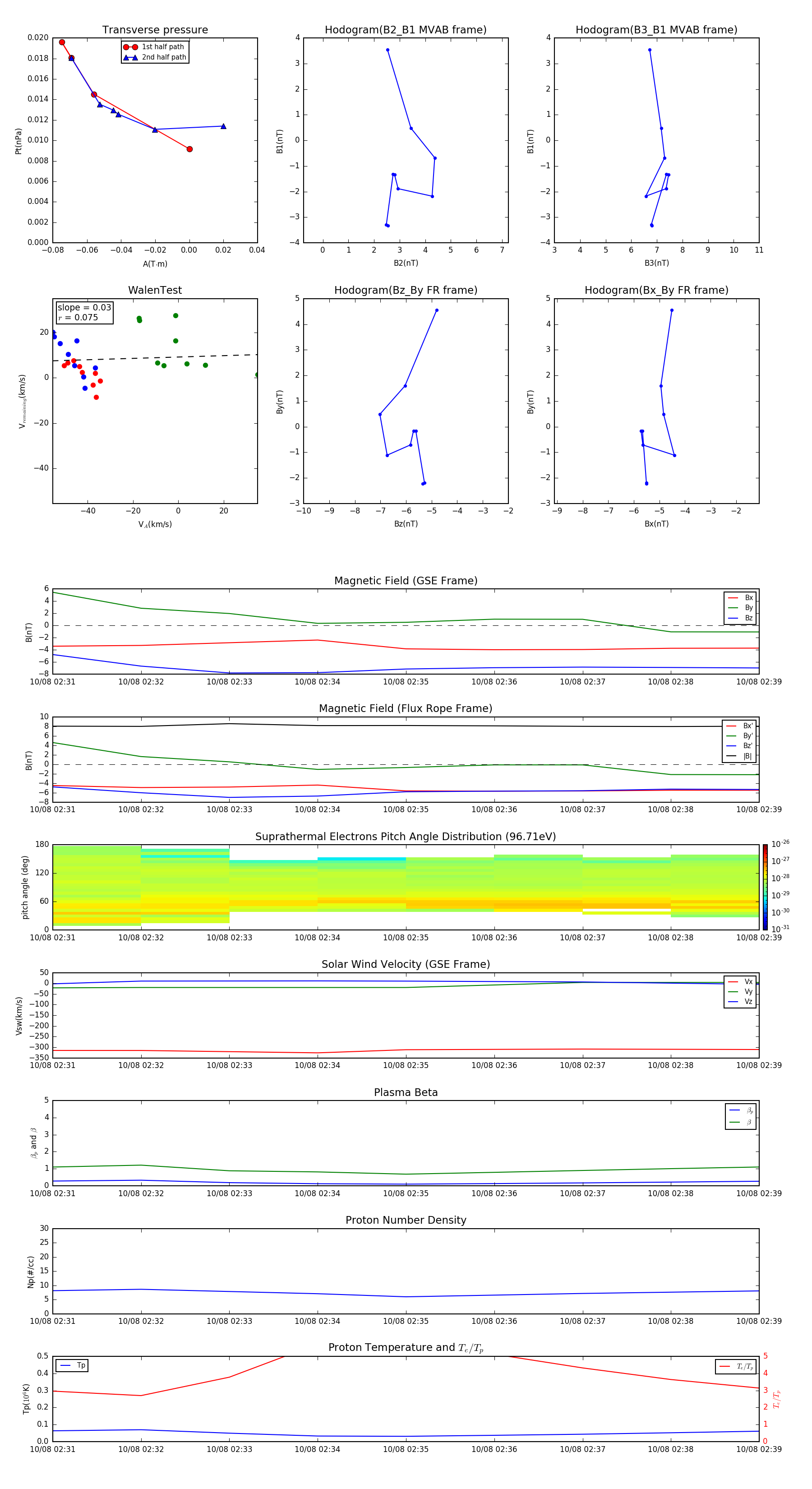Click the 'B3(nT)' x-axis label

click(656, 263)
